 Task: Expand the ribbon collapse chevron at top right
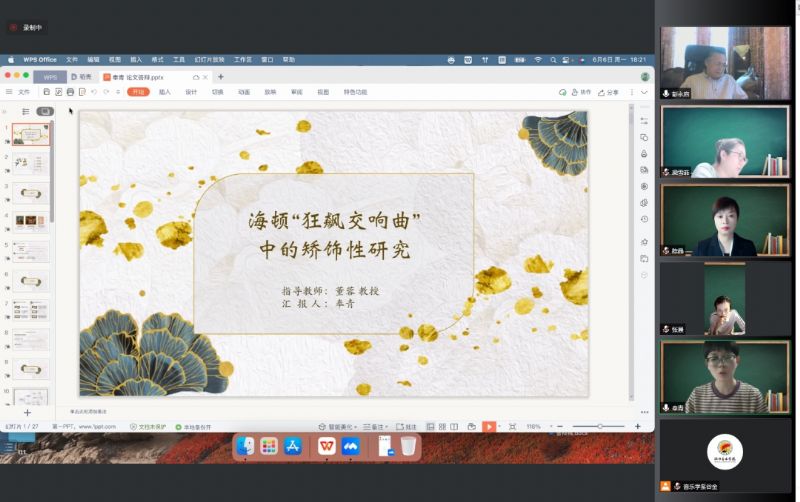642,92
